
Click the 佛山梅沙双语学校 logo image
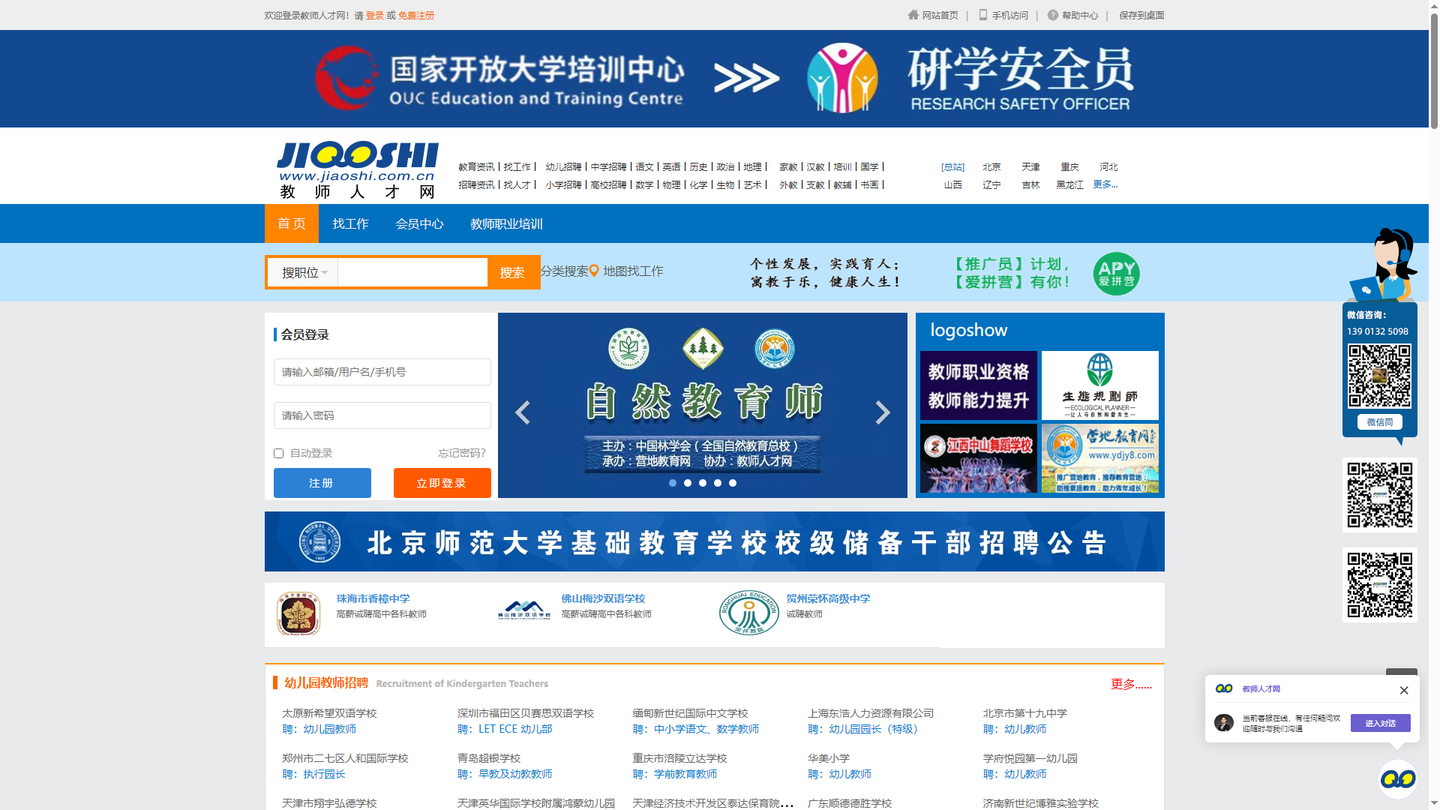click(524, 610)
